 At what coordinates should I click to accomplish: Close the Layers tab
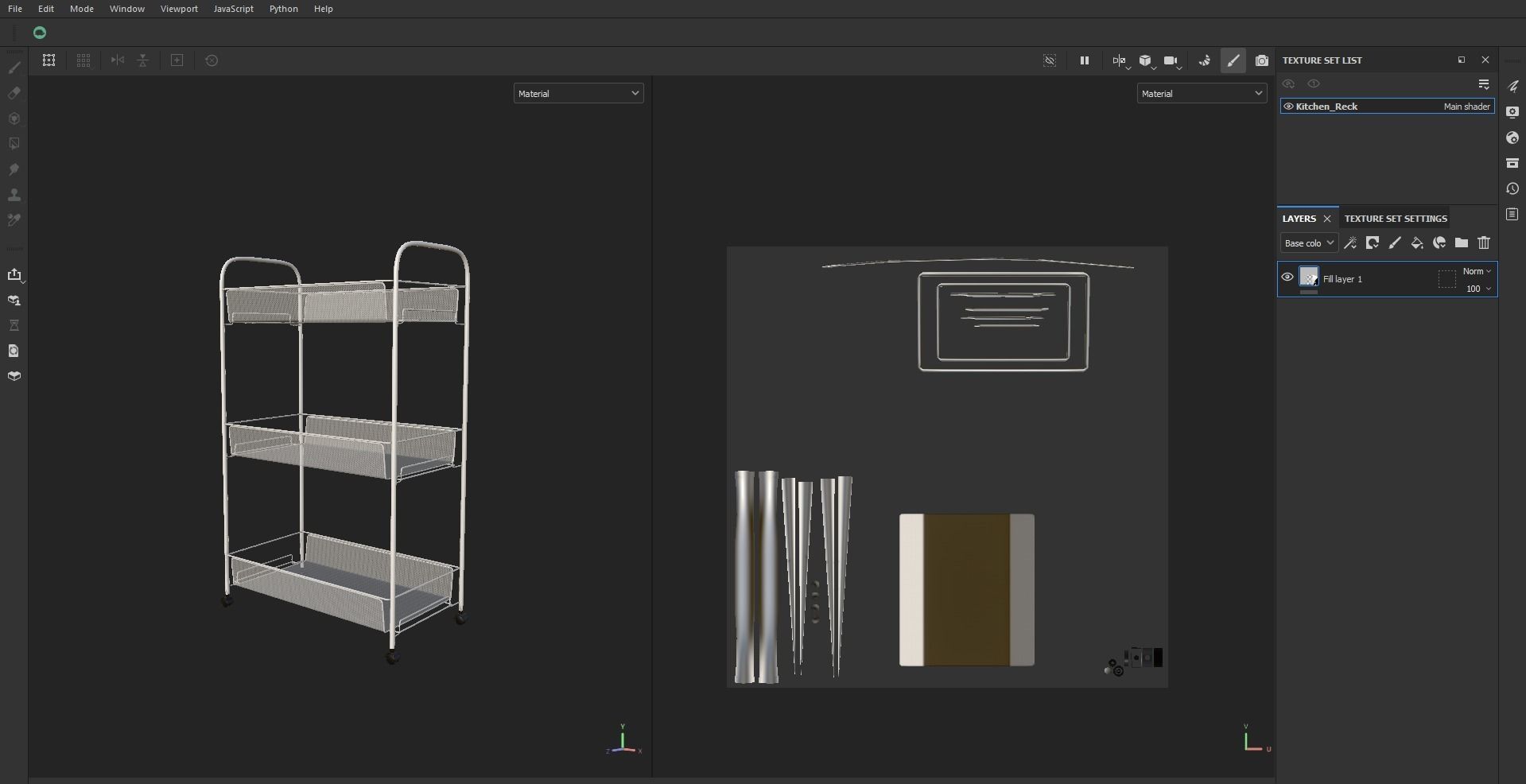coord(1327,219)
